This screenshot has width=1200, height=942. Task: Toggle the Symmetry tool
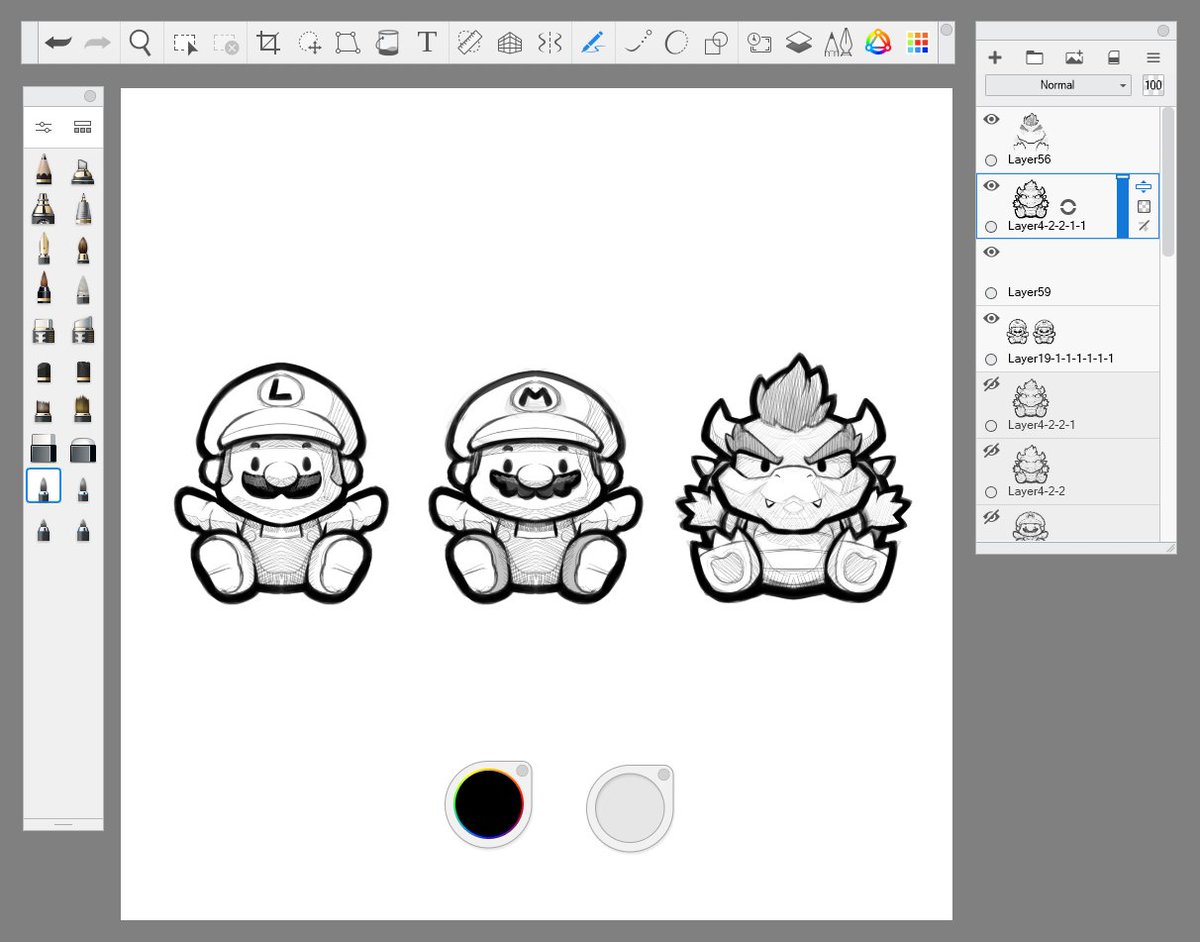click(x=550, y=43)
